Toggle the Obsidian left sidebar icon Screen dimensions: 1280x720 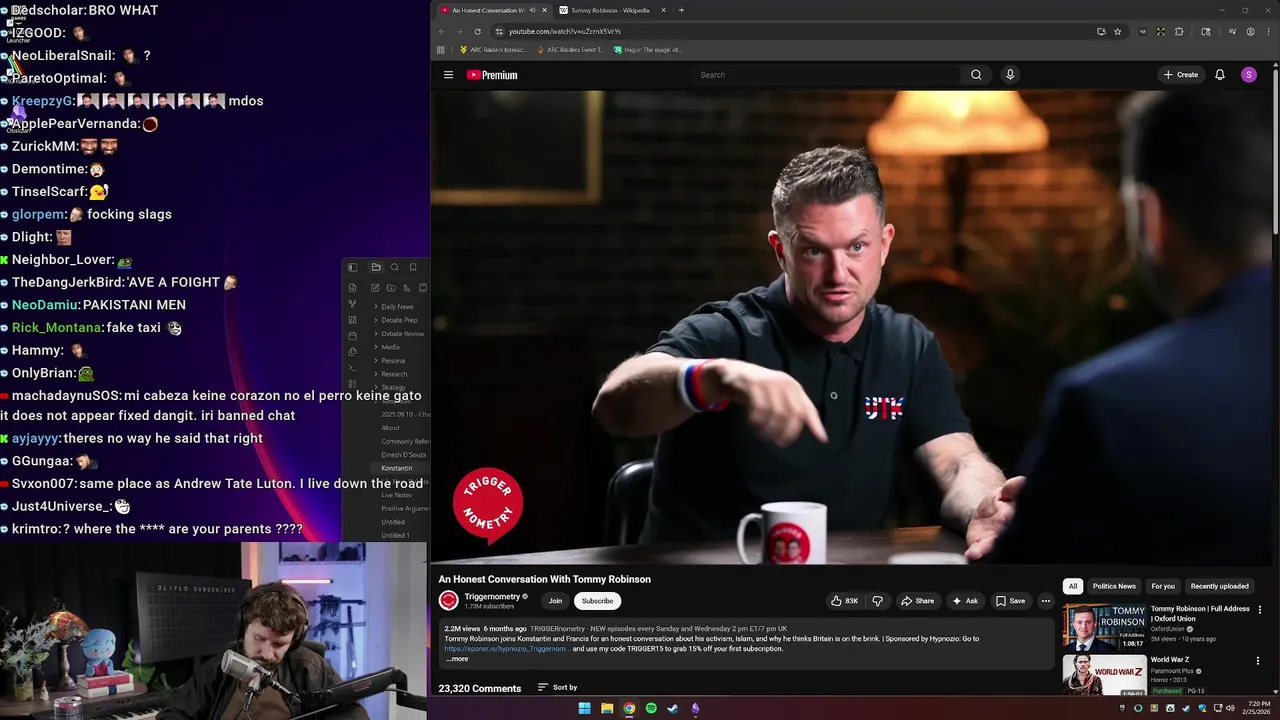pyautogui.click(x=352, y=267)
